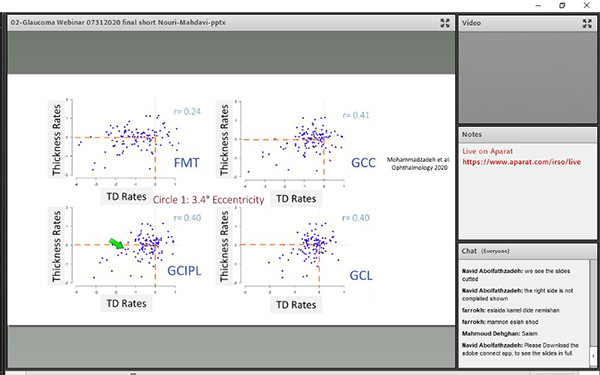The height and width of the screenshot is (375, 600).
Task: Click the GCC scatter plot label
Action: (x=363, y=163)
